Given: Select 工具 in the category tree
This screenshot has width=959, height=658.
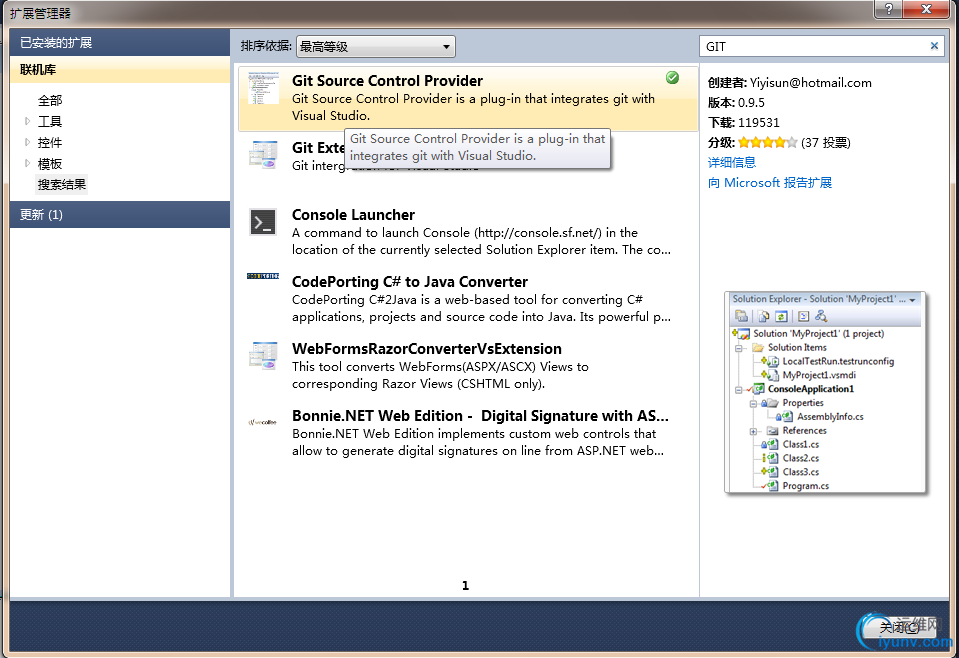Looking at the screenshot, I should [x=50, y=121].
